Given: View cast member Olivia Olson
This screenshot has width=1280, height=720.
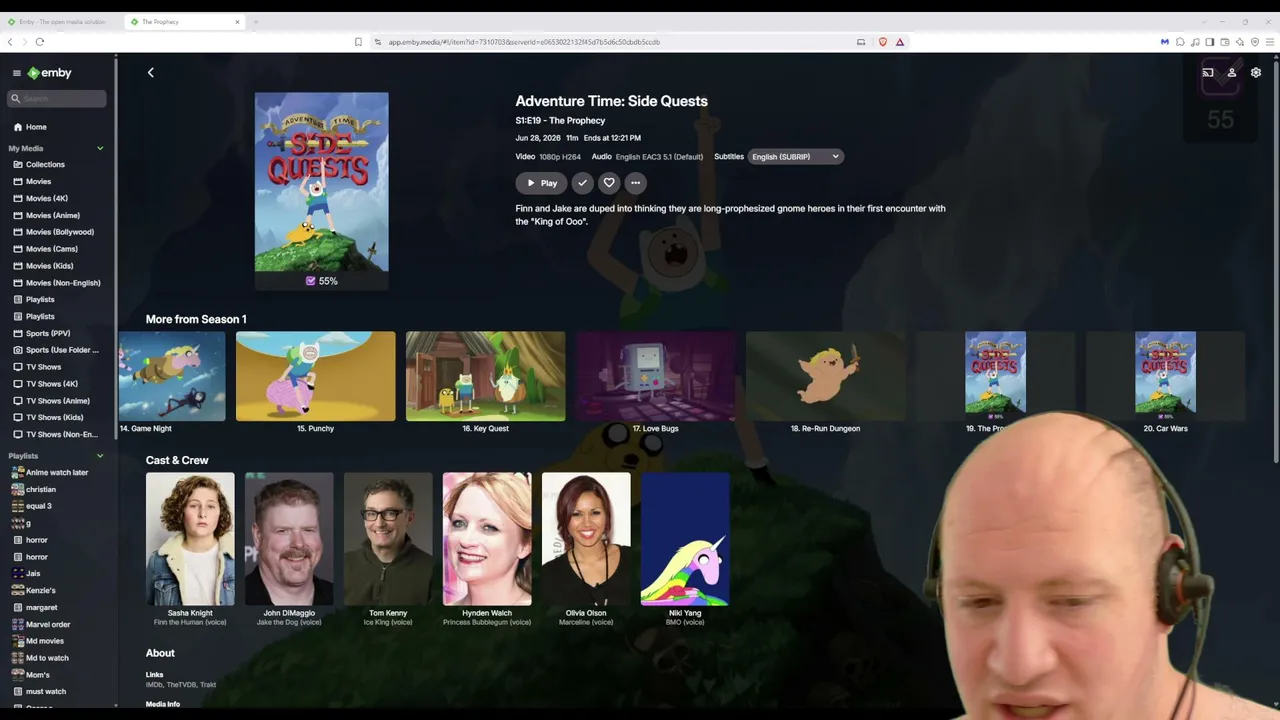Looking at the screenshot, I should [x=586, y=539].
